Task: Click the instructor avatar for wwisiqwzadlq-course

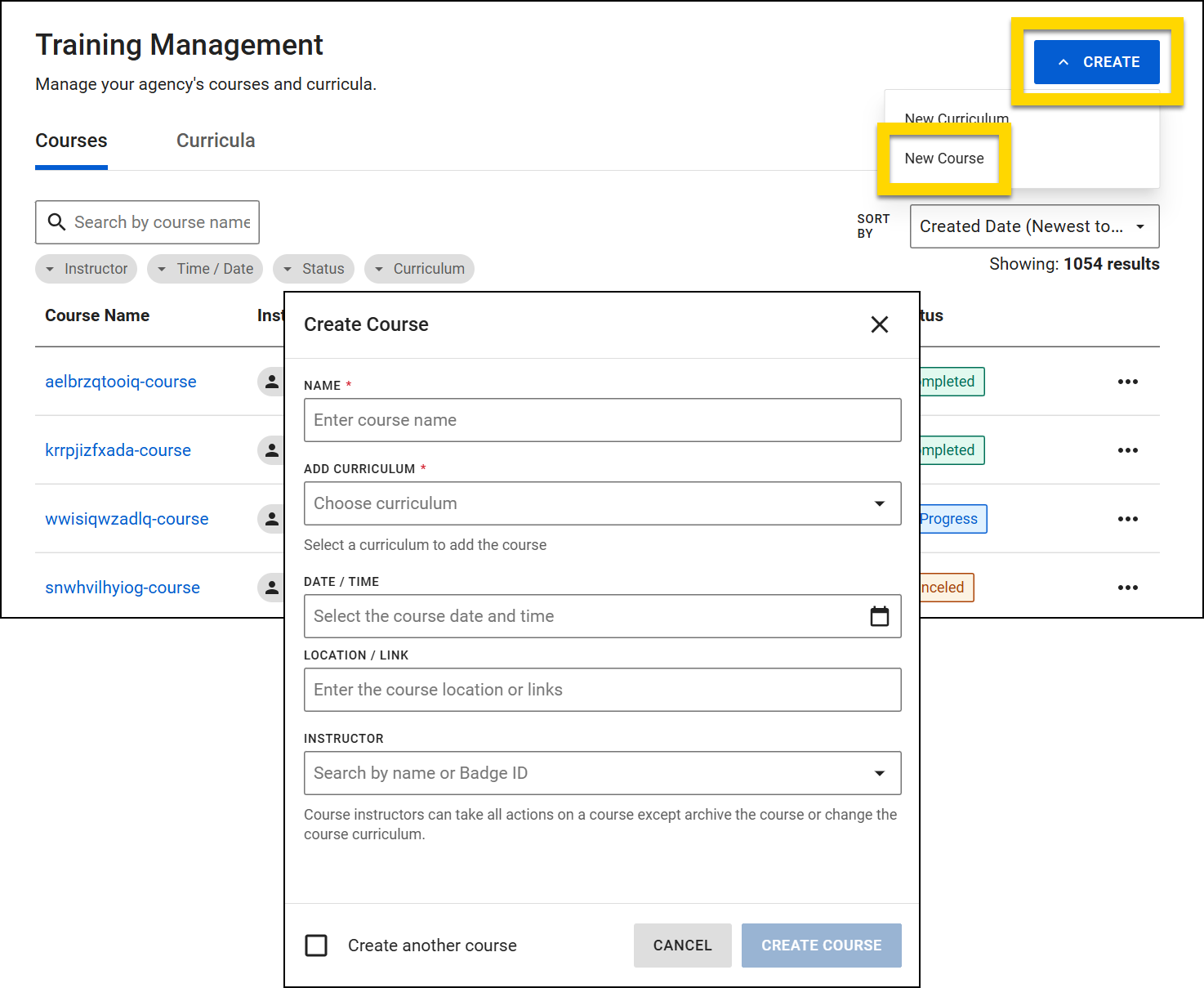Action: [x=272, y=519]
